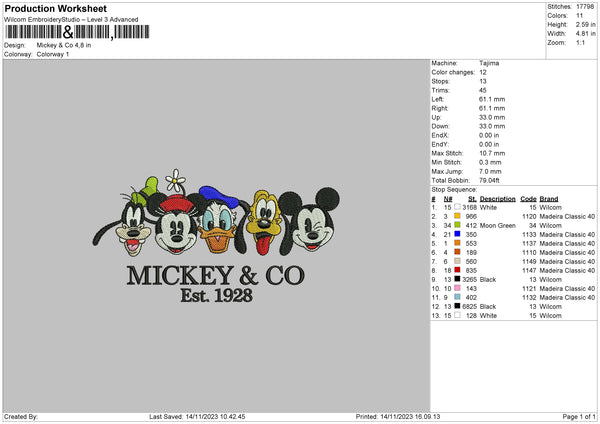Click the Created By footer label
The height and width of the screenshot is (424, 600).
click(x=21, y=417)
